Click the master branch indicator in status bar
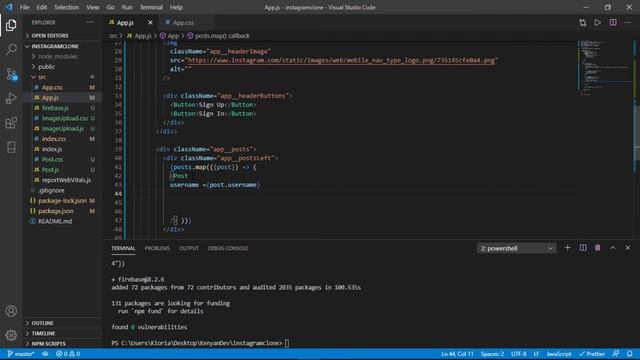 (x=21, y=354)
